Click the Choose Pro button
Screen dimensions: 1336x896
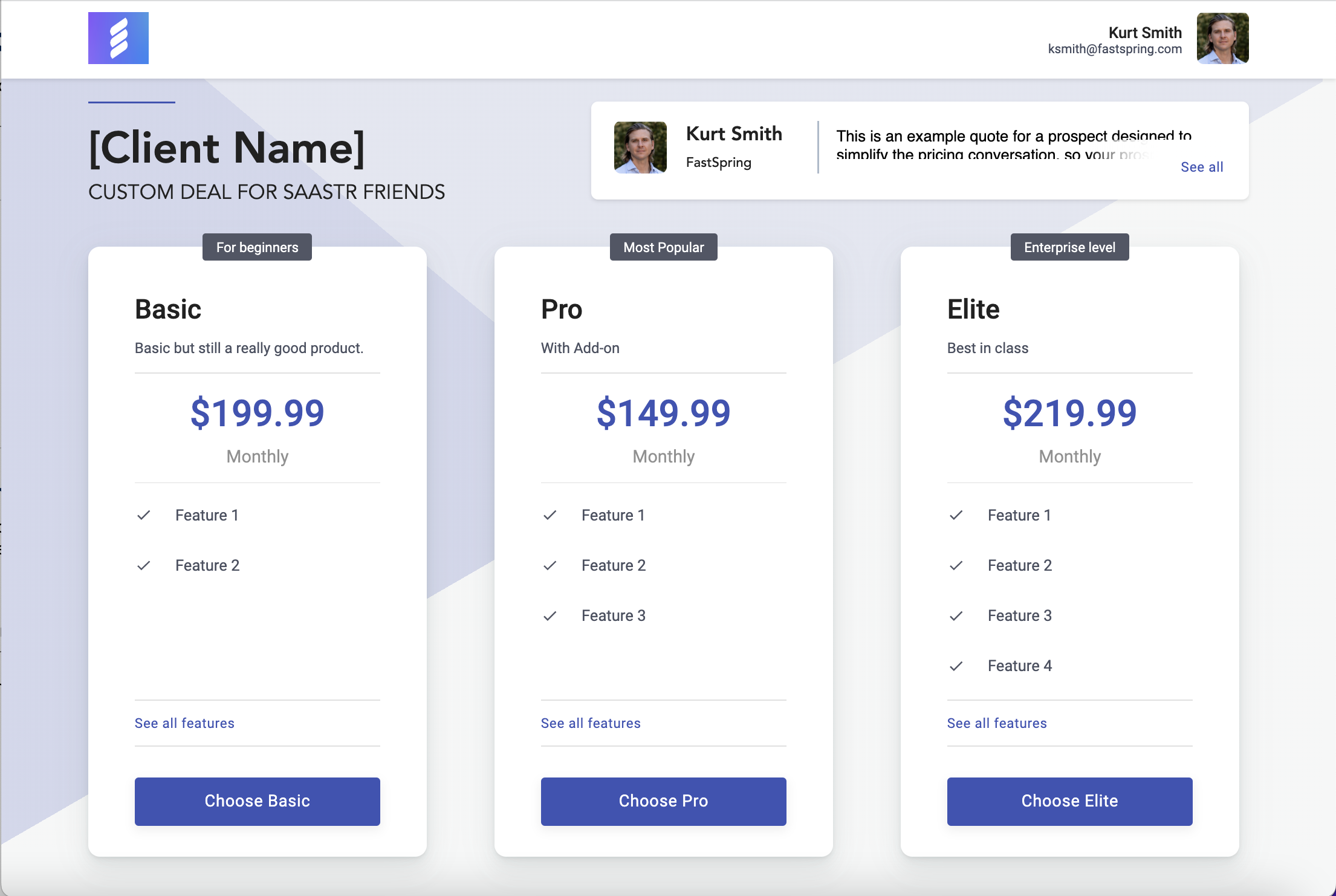[x=663, y=801]
